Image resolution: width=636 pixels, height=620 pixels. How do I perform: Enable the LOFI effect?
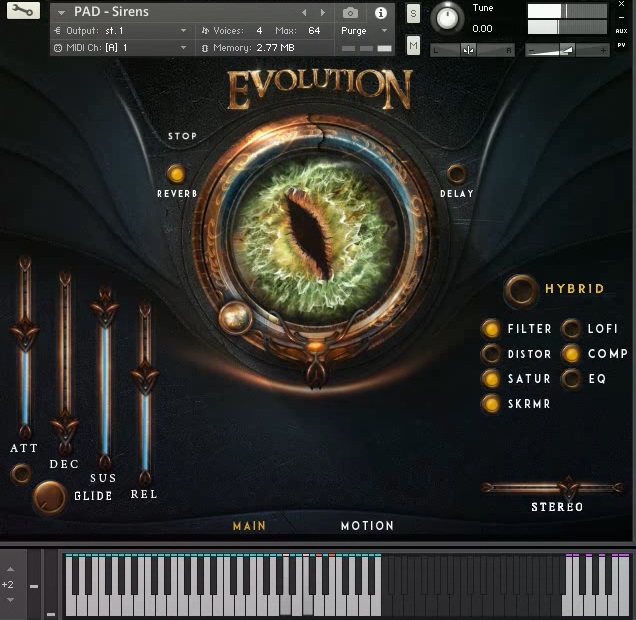[x=572, y=329]
